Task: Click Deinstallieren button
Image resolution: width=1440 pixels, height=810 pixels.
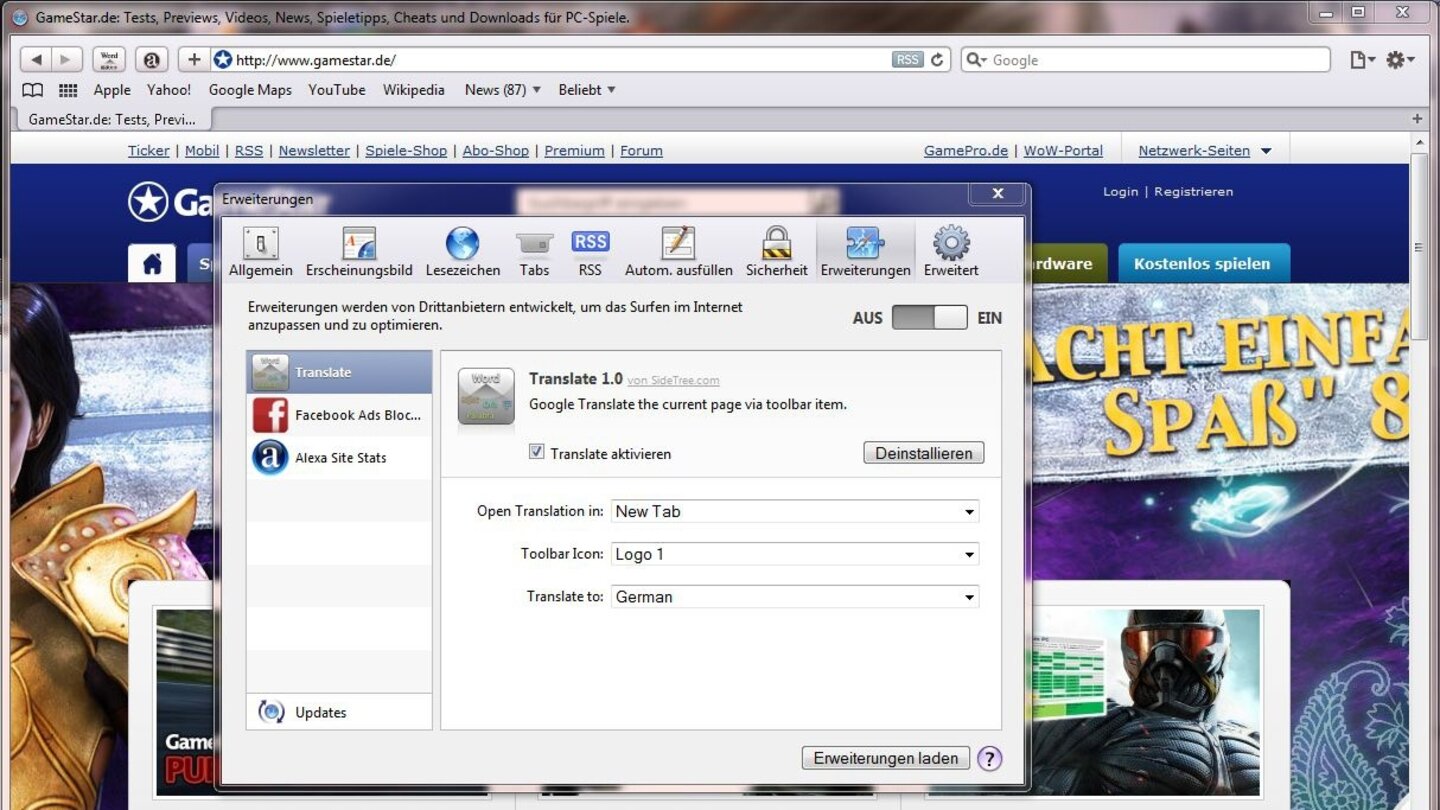Action: (924, 453)
